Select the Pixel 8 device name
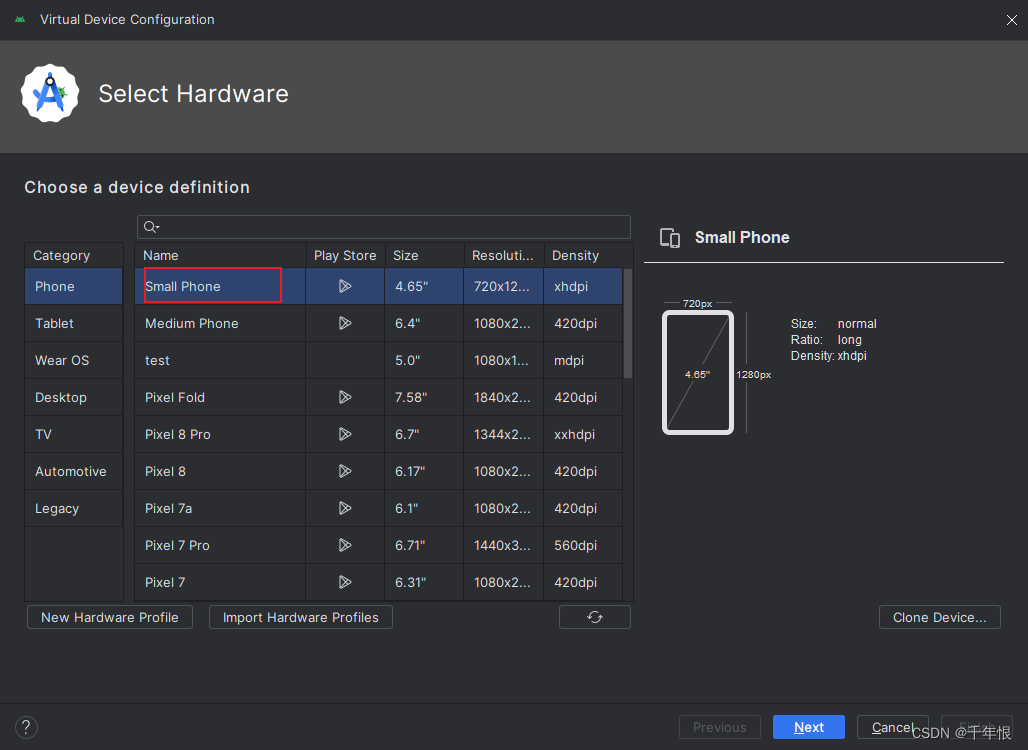This screenshot has height=750, width=1028. [x=165, y=471]
